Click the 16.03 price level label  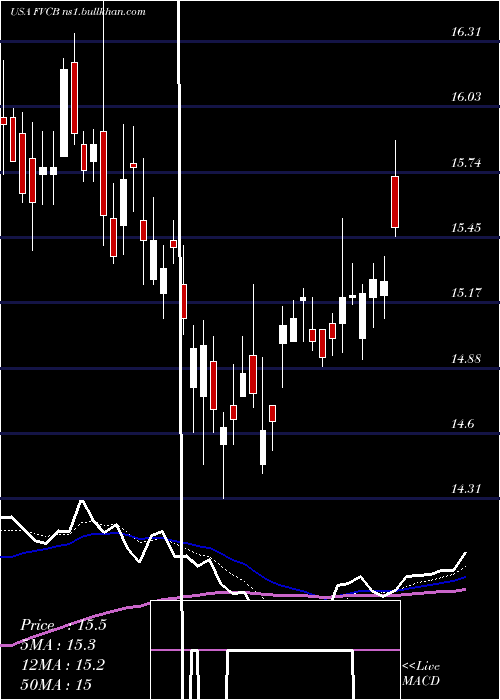(466, 96)
